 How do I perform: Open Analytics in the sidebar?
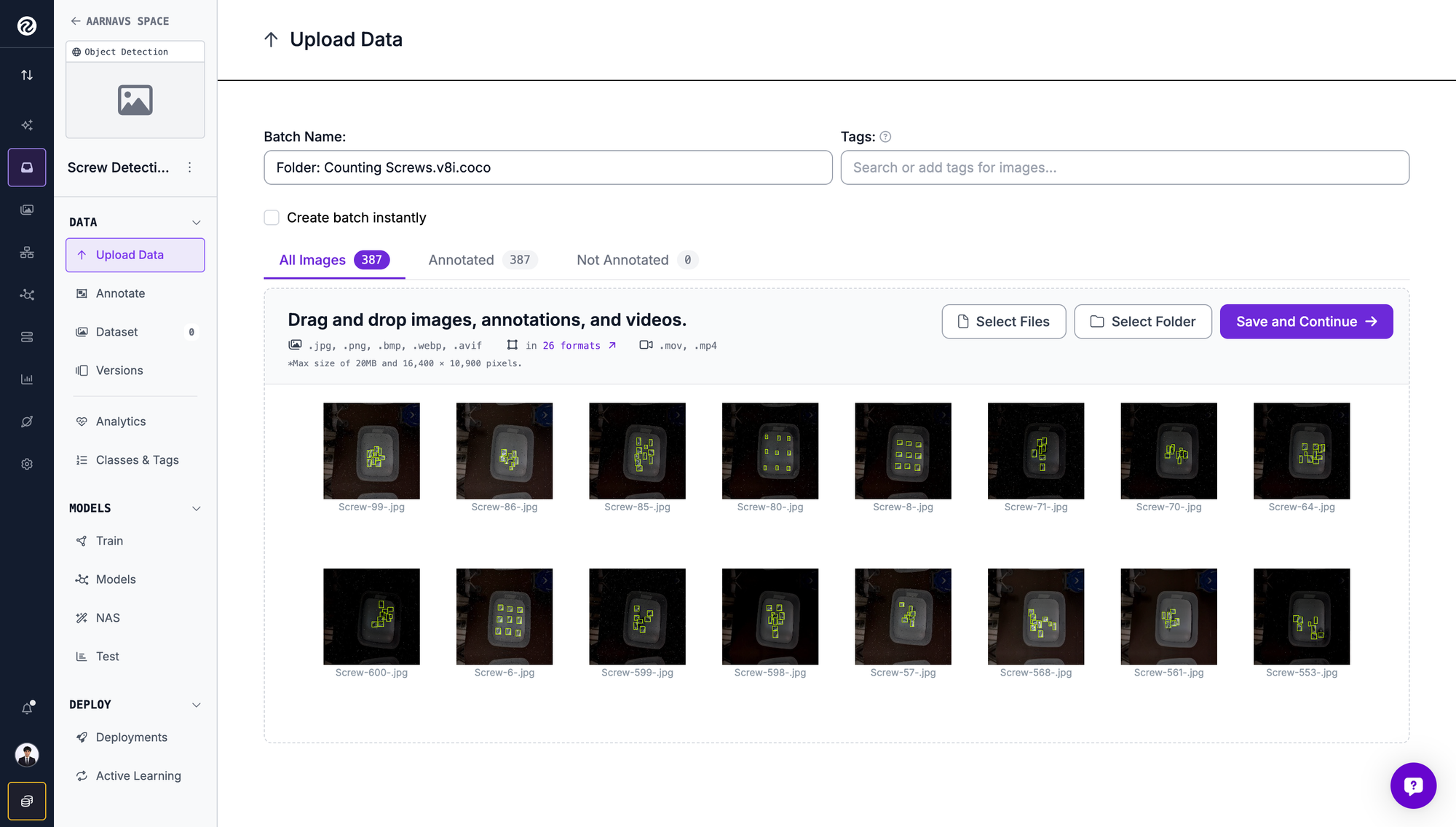click(x=135, y=422)
